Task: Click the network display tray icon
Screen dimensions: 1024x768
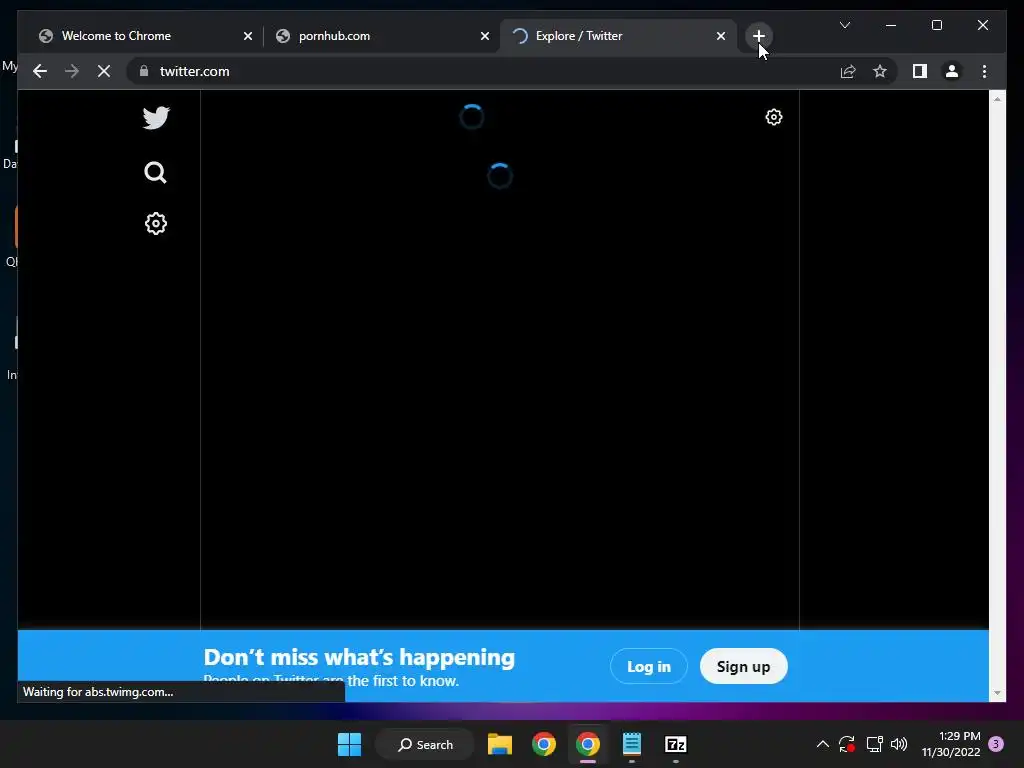Action: click(874, 744)
